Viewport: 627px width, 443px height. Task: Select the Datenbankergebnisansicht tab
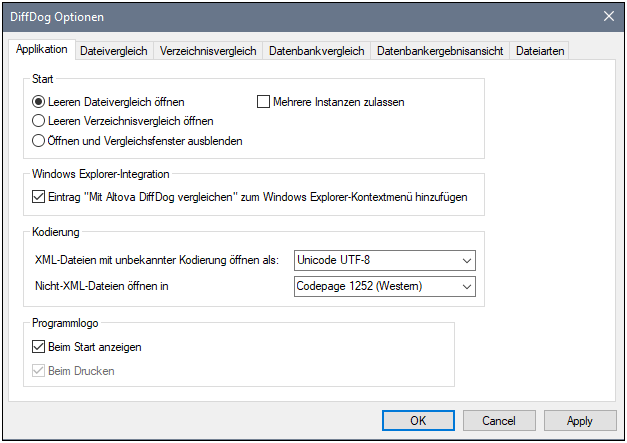pyautogui.click(x=440, y=51)
